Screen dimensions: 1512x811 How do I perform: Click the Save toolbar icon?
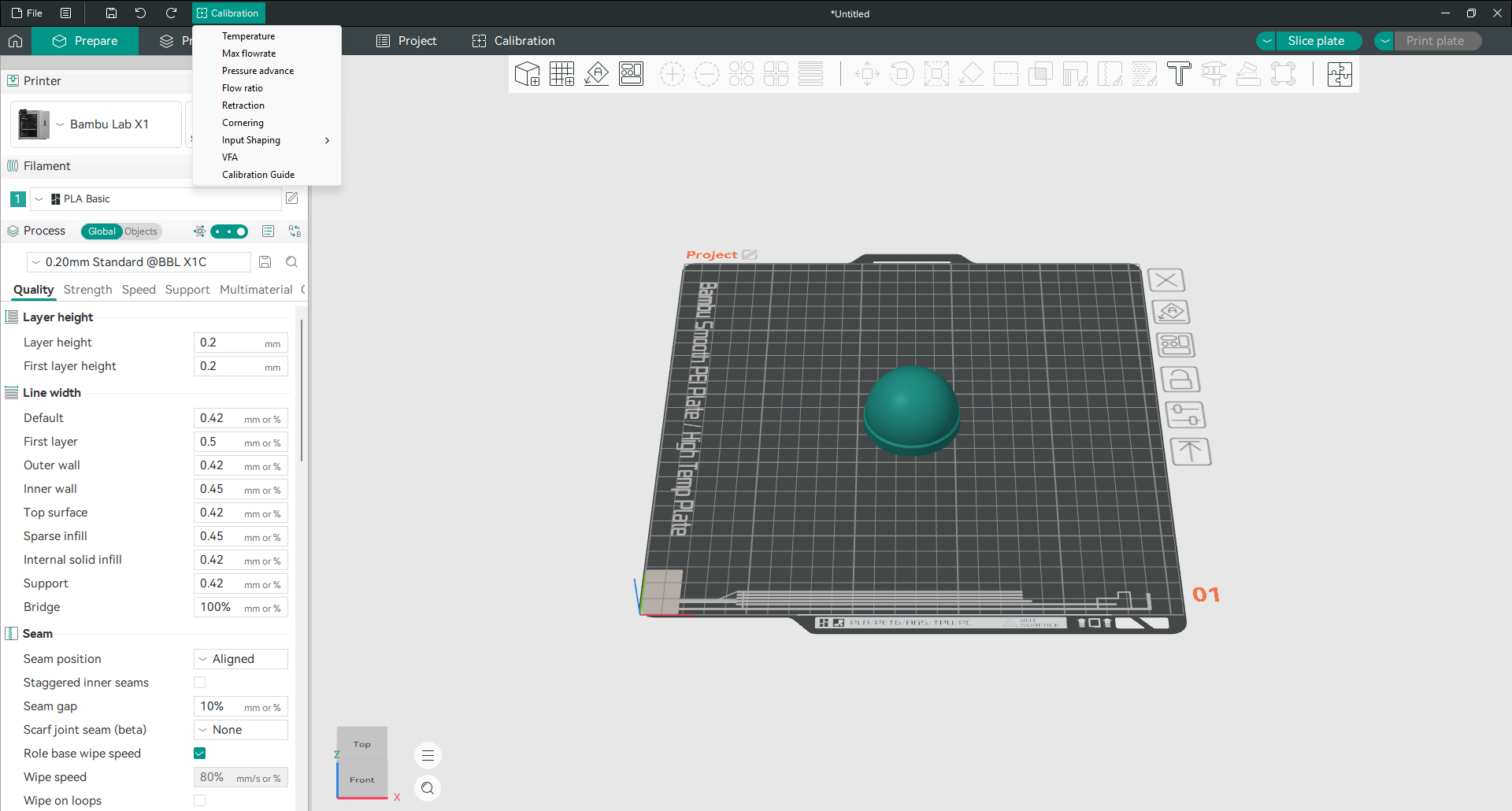click(111, 13)
